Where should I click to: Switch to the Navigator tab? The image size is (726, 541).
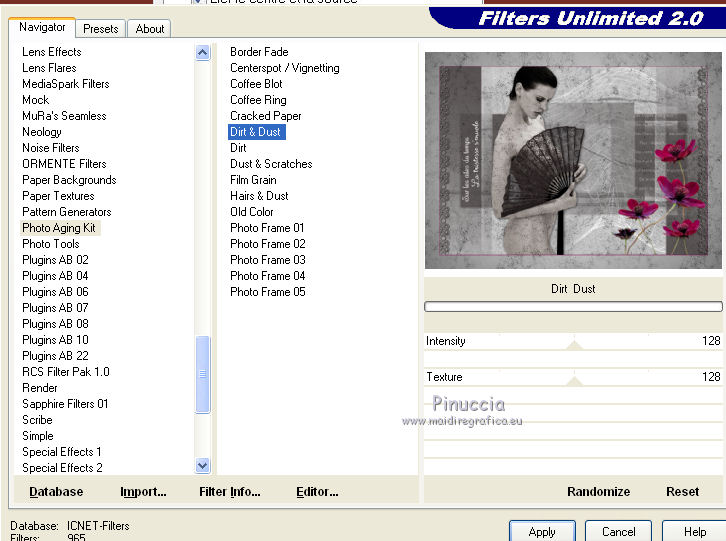[x=42, y=27]
